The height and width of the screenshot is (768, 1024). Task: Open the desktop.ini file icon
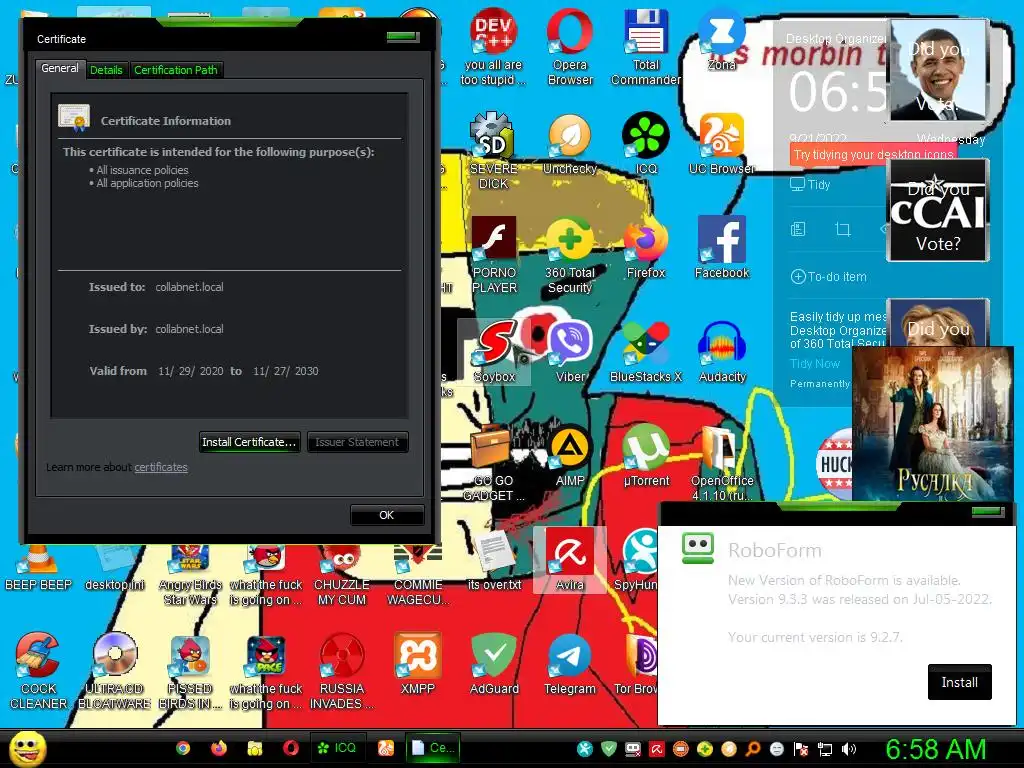[x=114, y=568]
